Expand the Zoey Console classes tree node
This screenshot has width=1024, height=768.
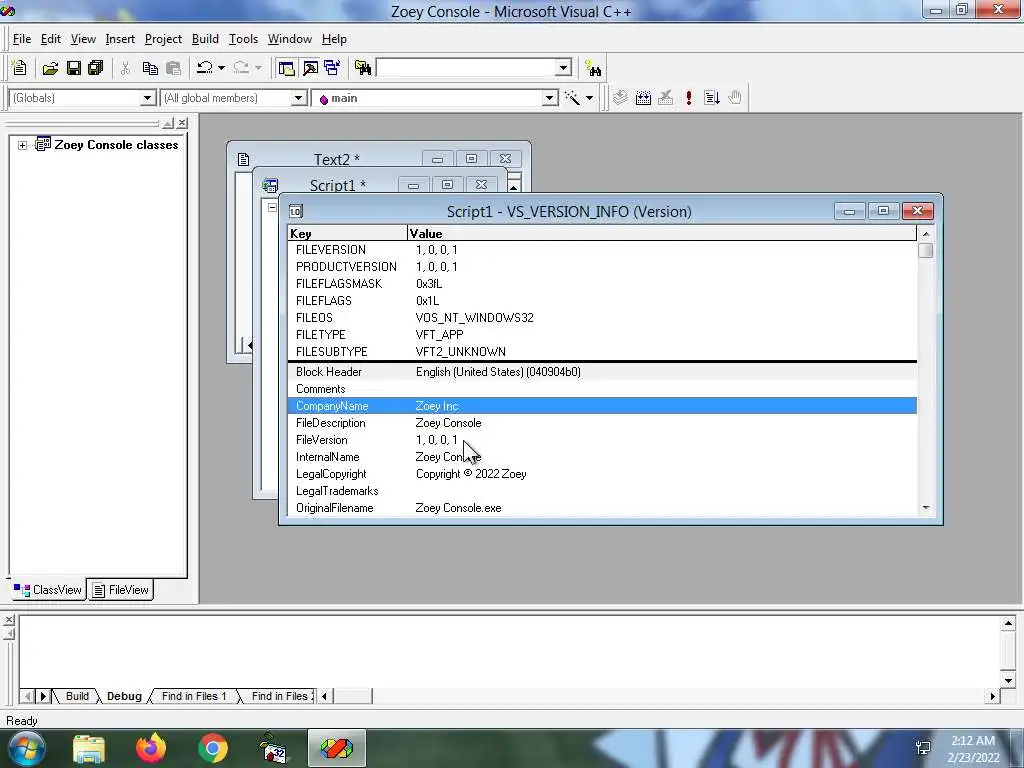tap(22, 145)
